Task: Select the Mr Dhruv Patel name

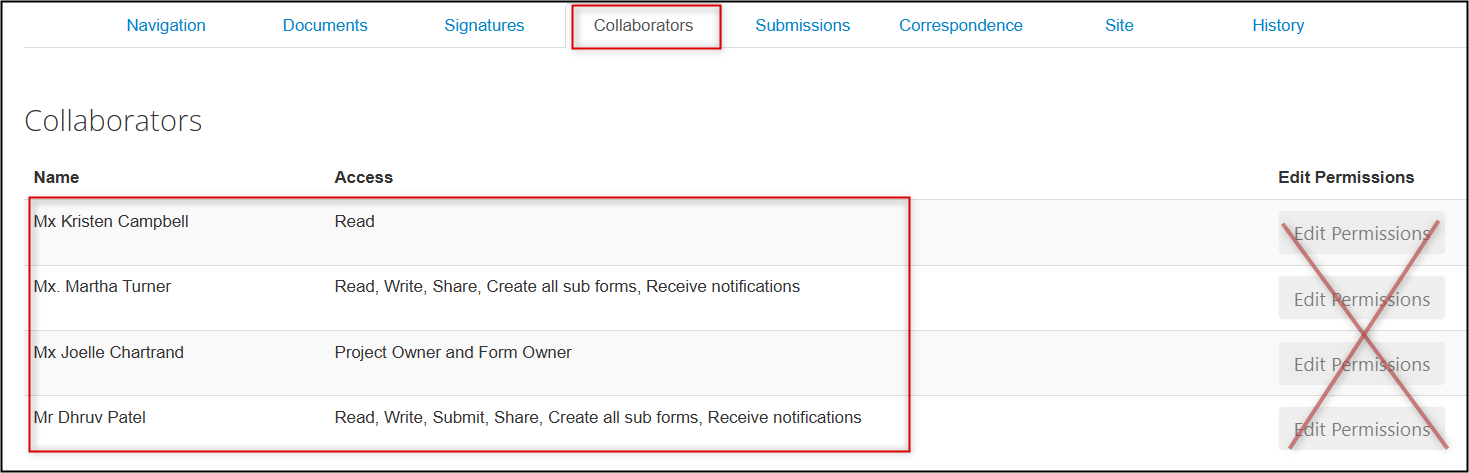Action: [x=90, y=417]
